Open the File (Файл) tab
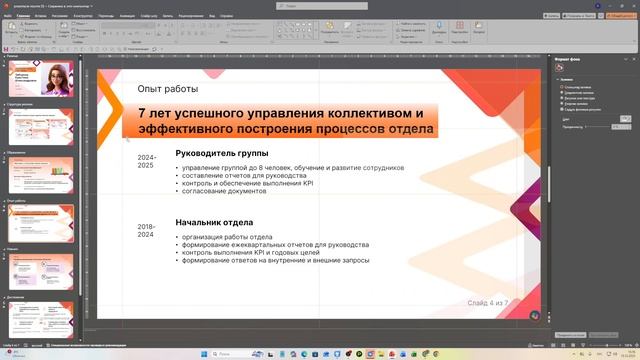 [8, 16]
